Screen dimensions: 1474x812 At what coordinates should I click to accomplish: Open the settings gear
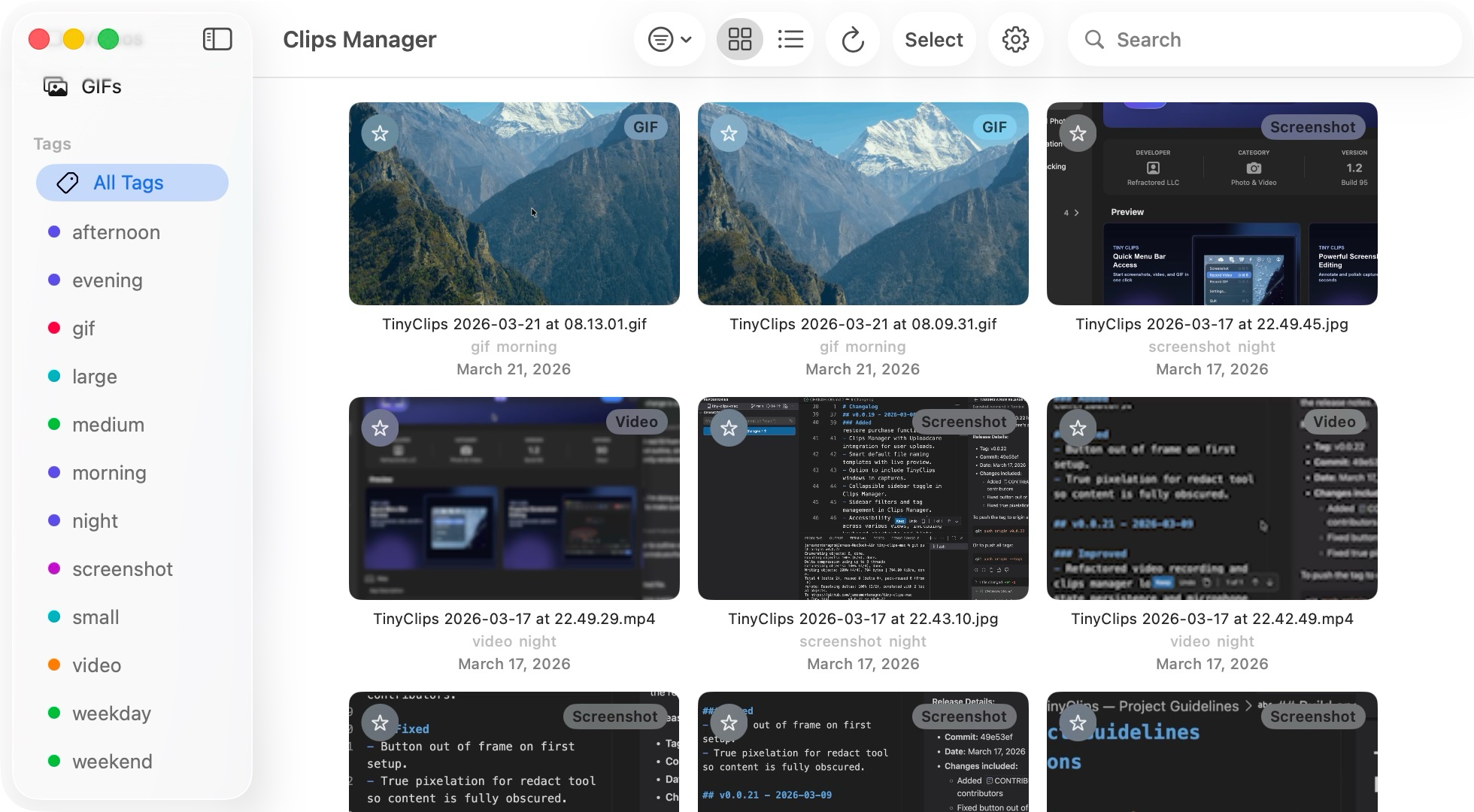[x=1015, y=39]
